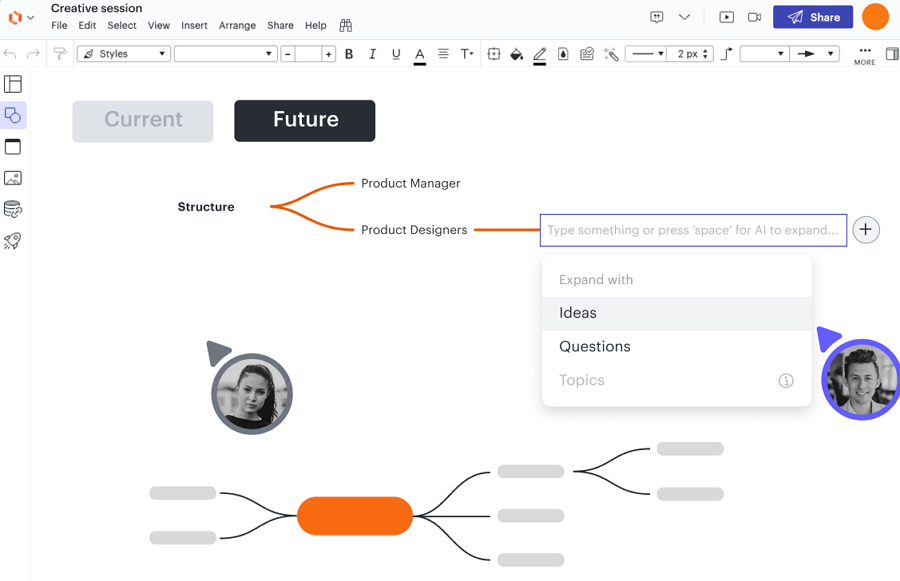
Task: Click the text color icon
Action: pyautogui.click(x=420, y=54)
